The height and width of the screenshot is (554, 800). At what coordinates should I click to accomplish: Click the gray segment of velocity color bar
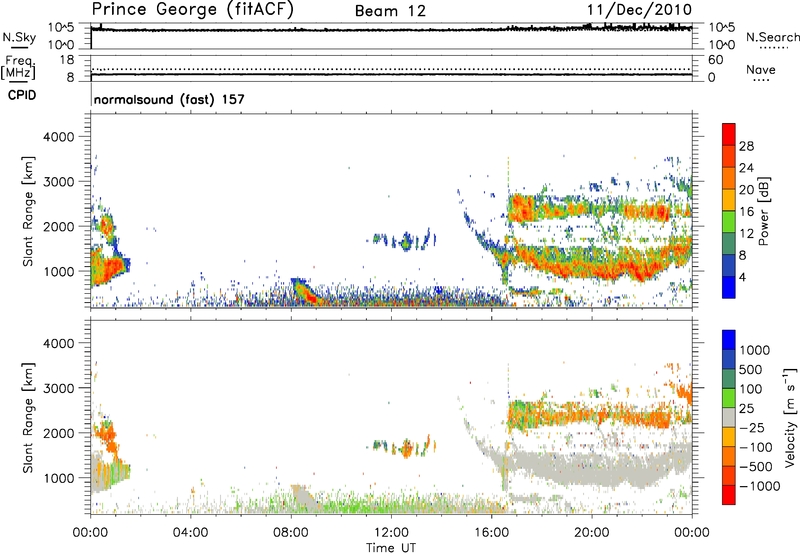(x=729, y=417)
